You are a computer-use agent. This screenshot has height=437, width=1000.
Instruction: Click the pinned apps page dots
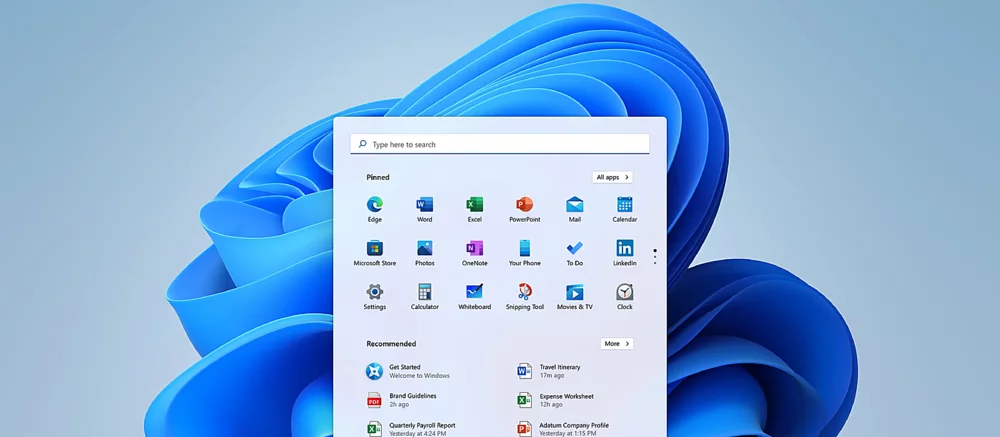[x=655, y=256]
